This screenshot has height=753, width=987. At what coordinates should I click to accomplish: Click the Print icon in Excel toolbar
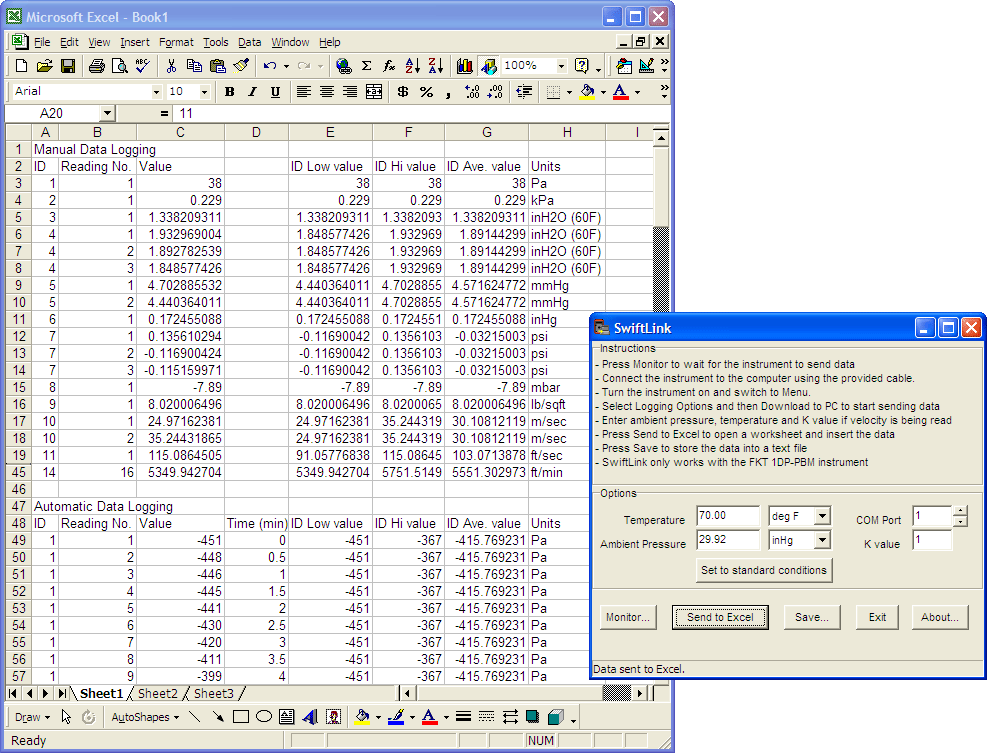coord(96,65)
